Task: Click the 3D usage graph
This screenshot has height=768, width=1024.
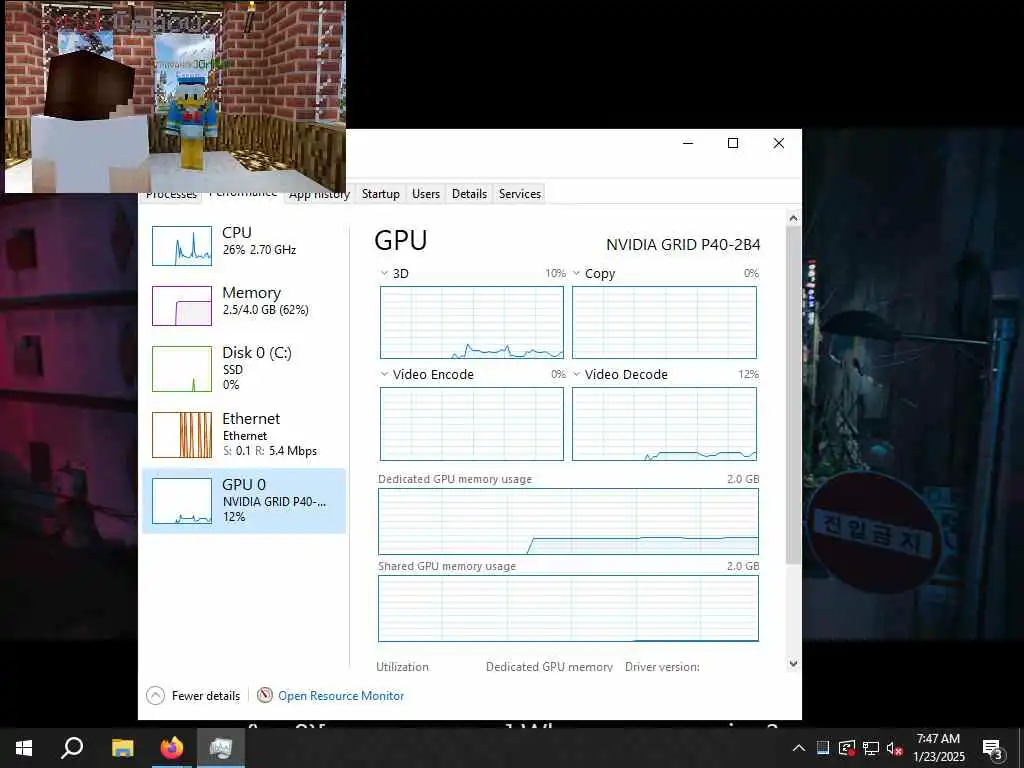Action: point(472,323)
